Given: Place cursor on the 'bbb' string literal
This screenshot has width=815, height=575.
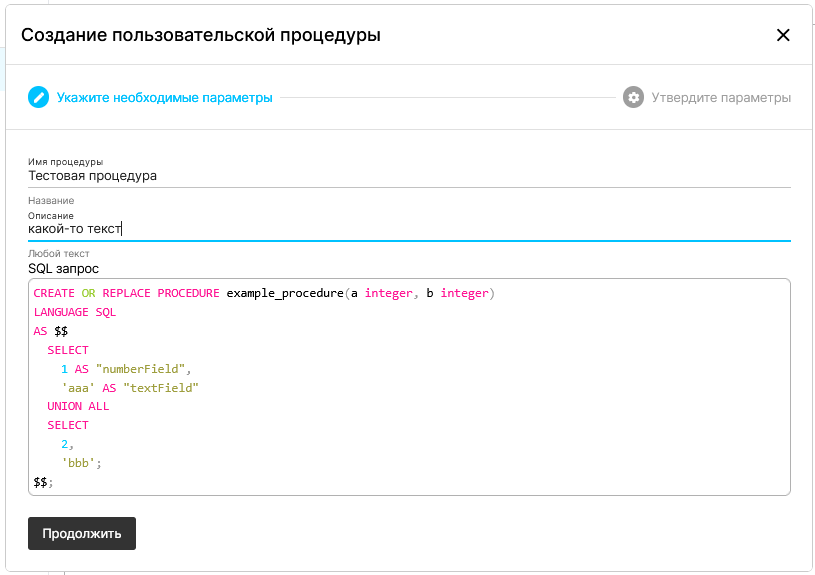Looking at the screenshot, I should 80,463.
